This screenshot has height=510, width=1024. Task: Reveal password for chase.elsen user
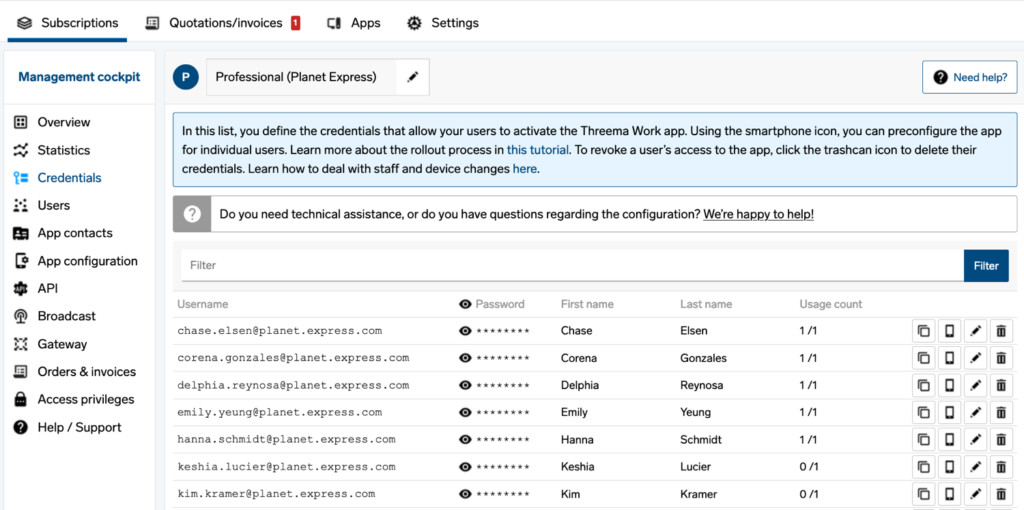click(x=465, y=331)
